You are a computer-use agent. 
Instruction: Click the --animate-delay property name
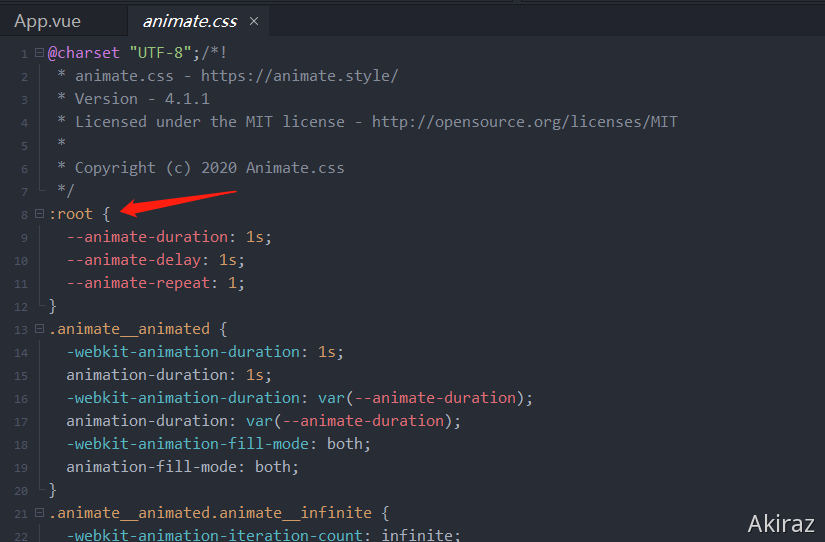pos(137,260)
